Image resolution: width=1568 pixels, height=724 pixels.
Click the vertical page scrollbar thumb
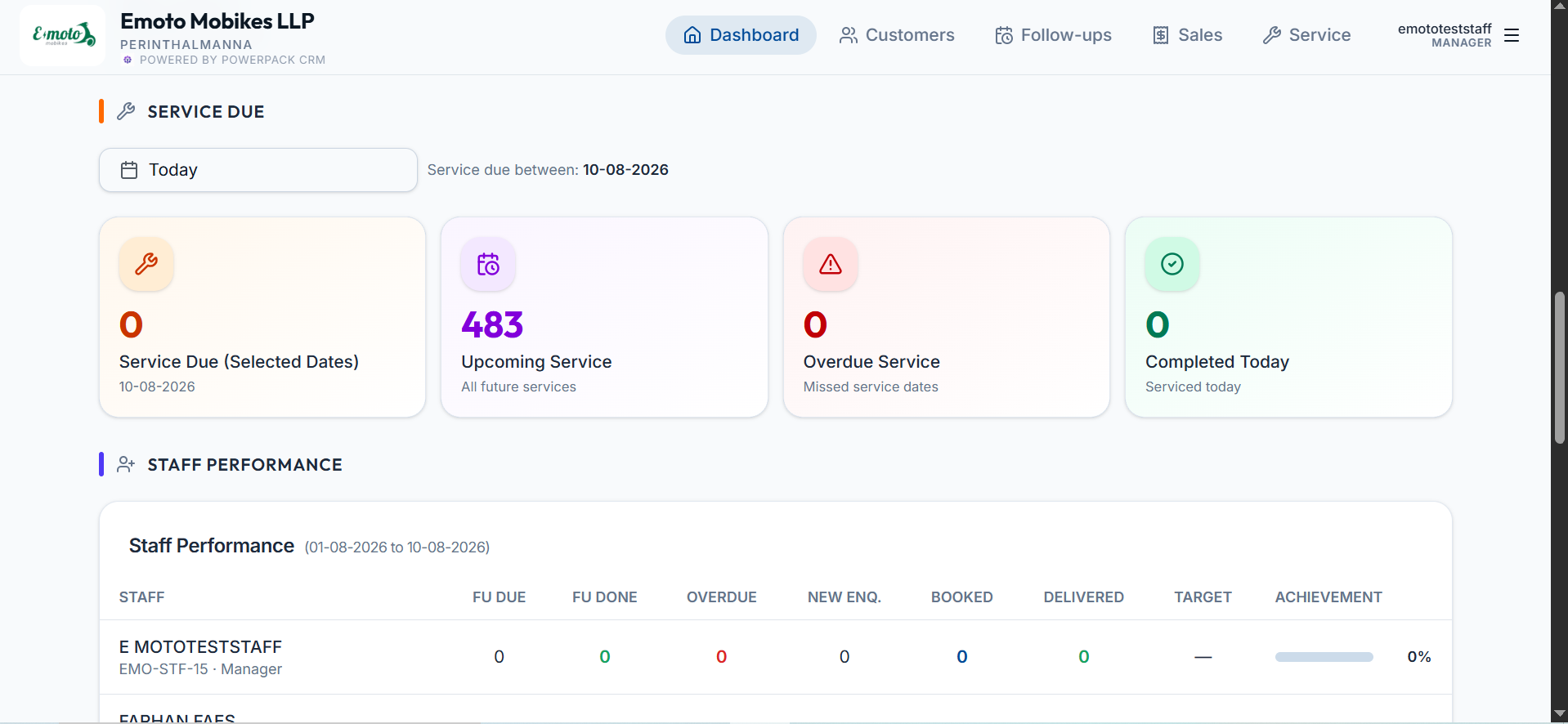point(1560,368)
